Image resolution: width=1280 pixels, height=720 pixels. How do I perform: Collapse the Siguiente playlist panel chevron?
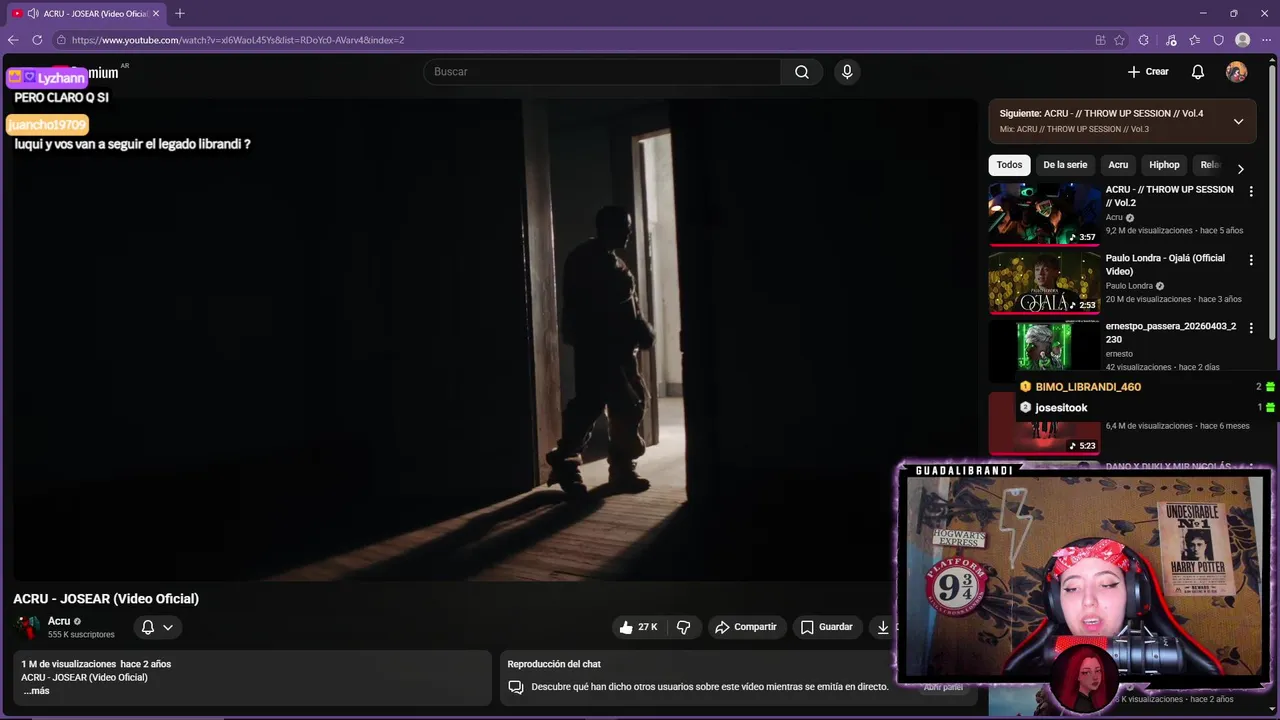click(x=1238, y=121)
